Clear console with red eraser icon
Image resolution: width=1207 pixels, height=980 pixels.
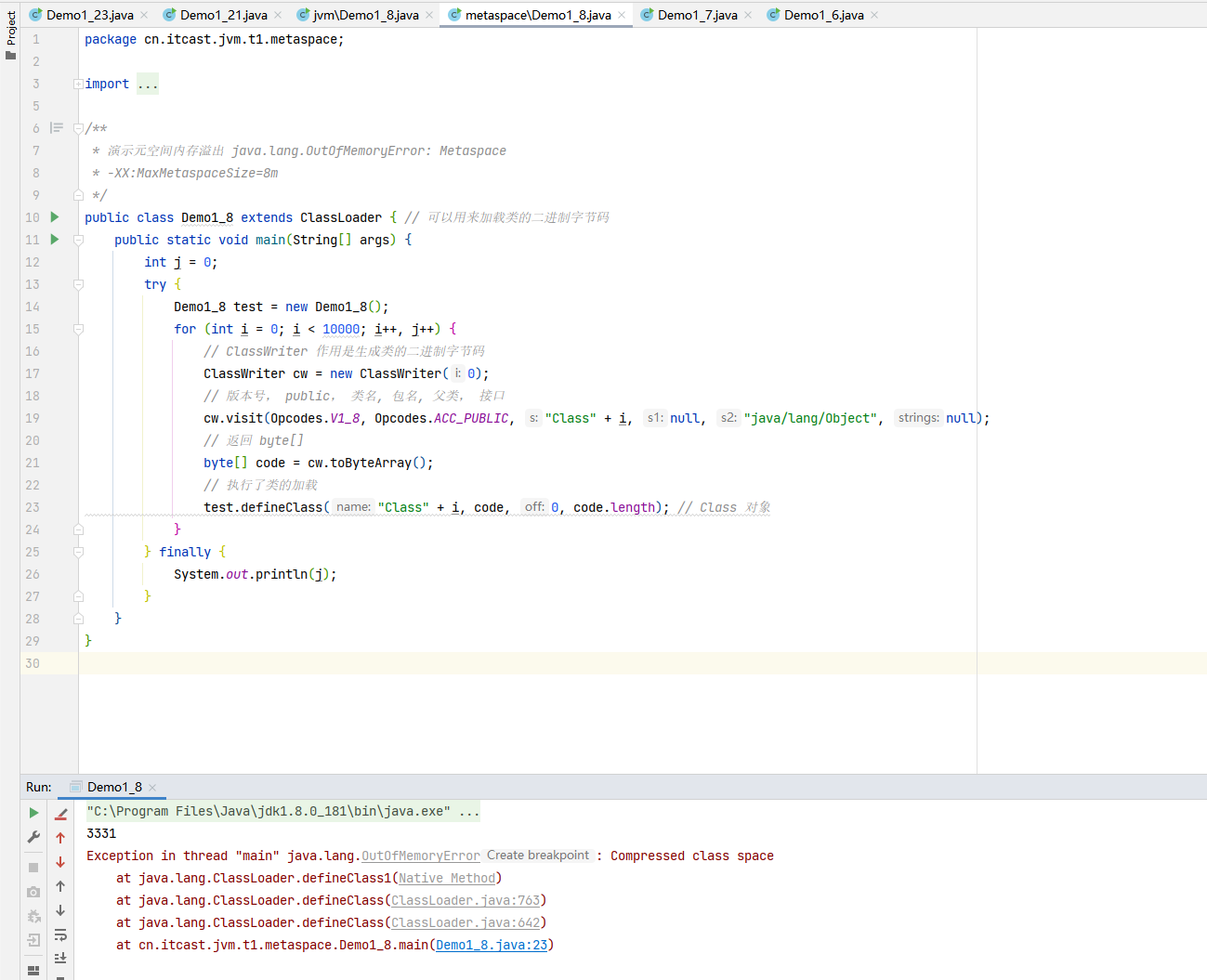(61, 814)
